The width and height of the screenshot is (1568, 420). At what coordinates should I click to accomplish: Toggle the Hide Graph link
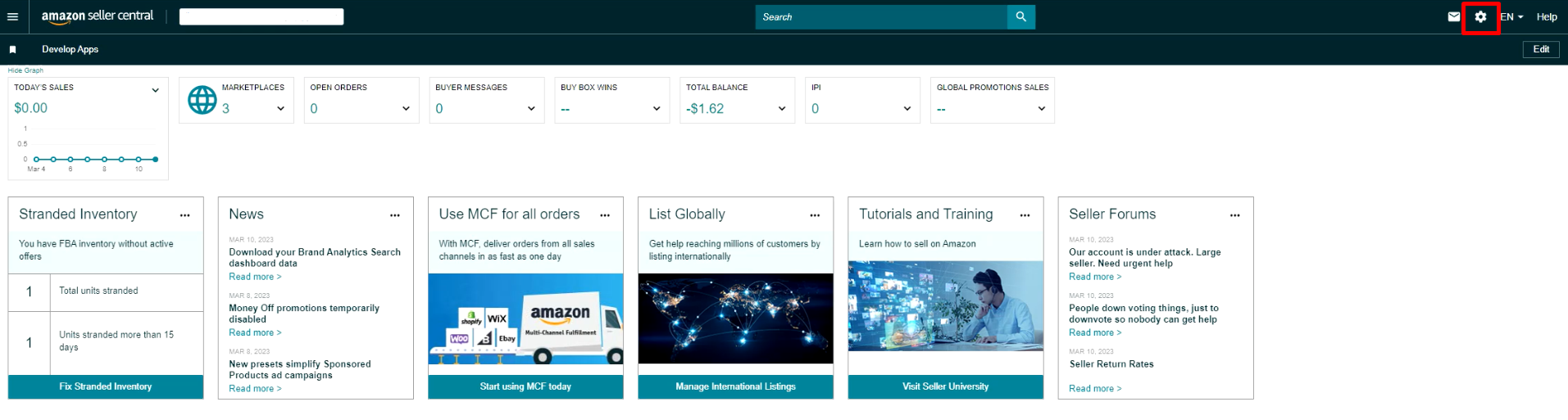pos(25,70)
